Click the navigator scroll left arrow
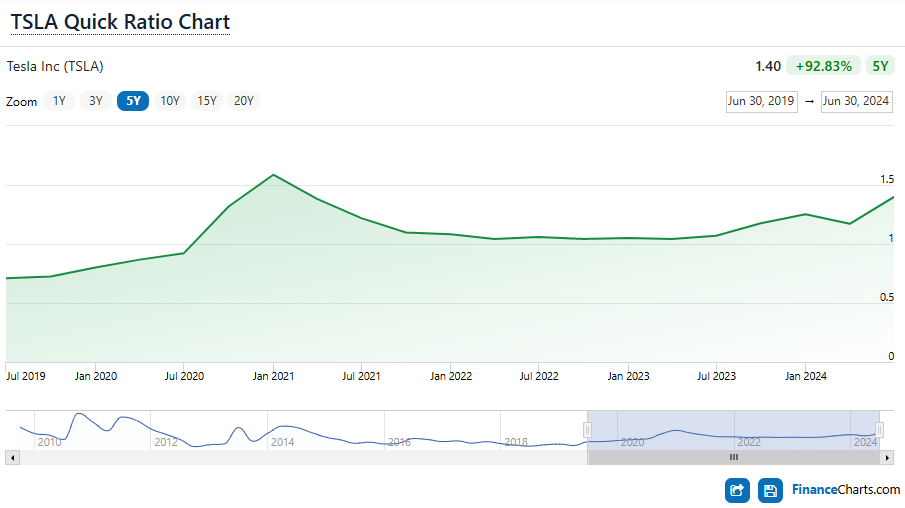This screenshot has width=905, height=508. (x=12, y=458)
